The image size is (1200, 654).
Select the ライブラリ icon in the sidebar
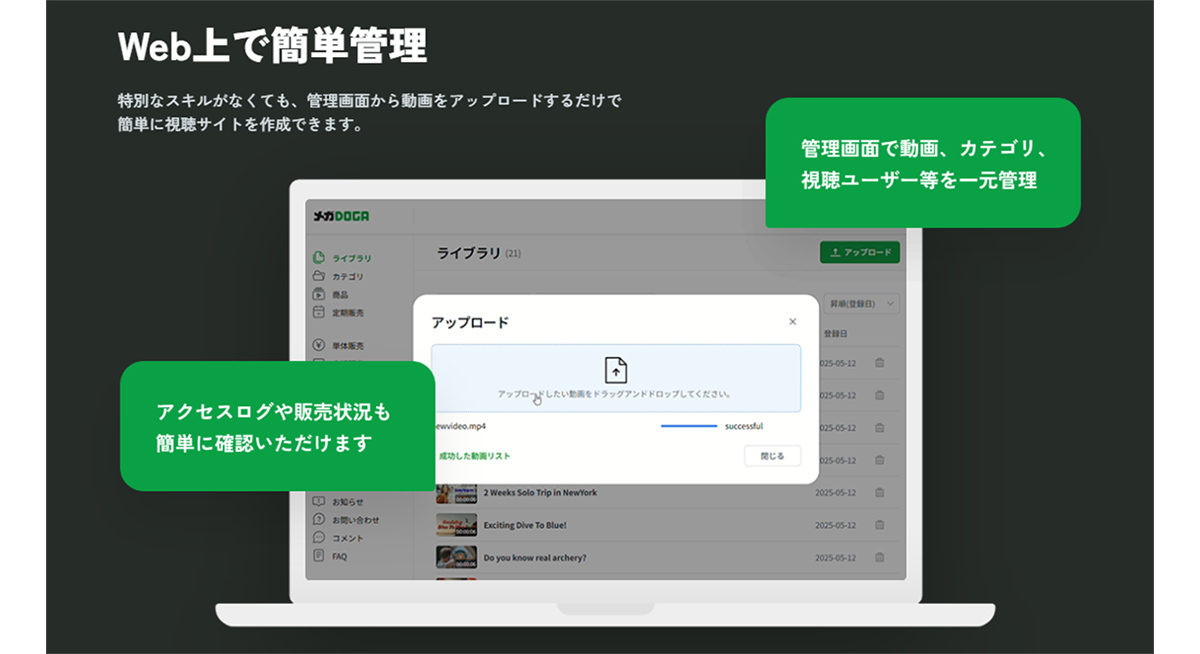[x=318, y=256]
